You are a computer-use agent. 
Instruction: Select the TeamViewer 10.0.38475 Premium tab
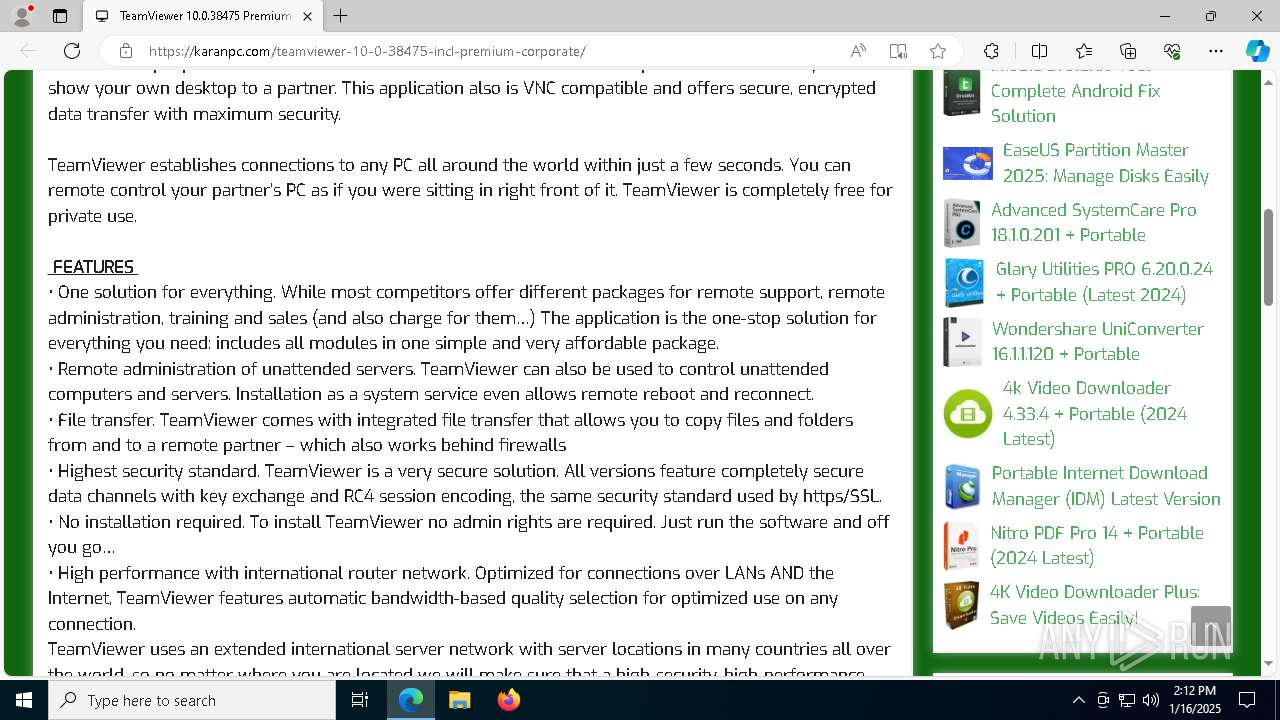[203, 16]
